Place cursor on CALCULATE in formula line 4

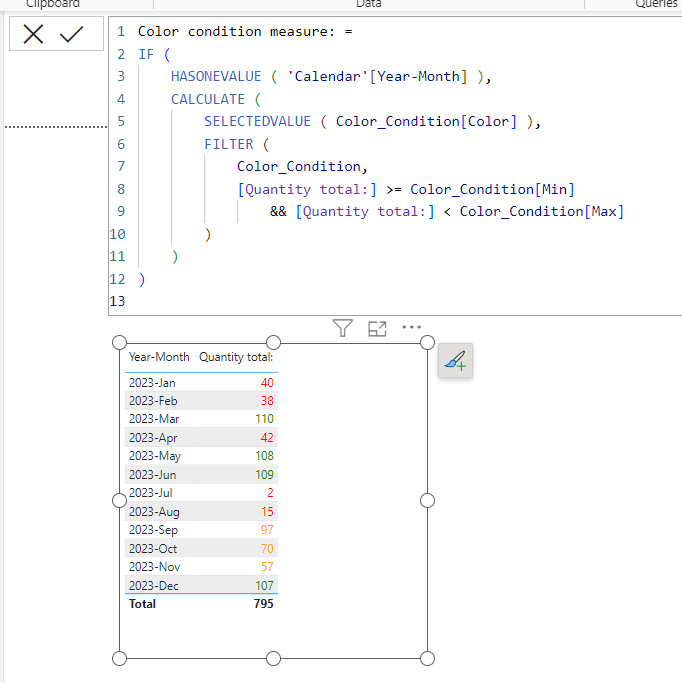pyautogui.click(x=208, y=99)
